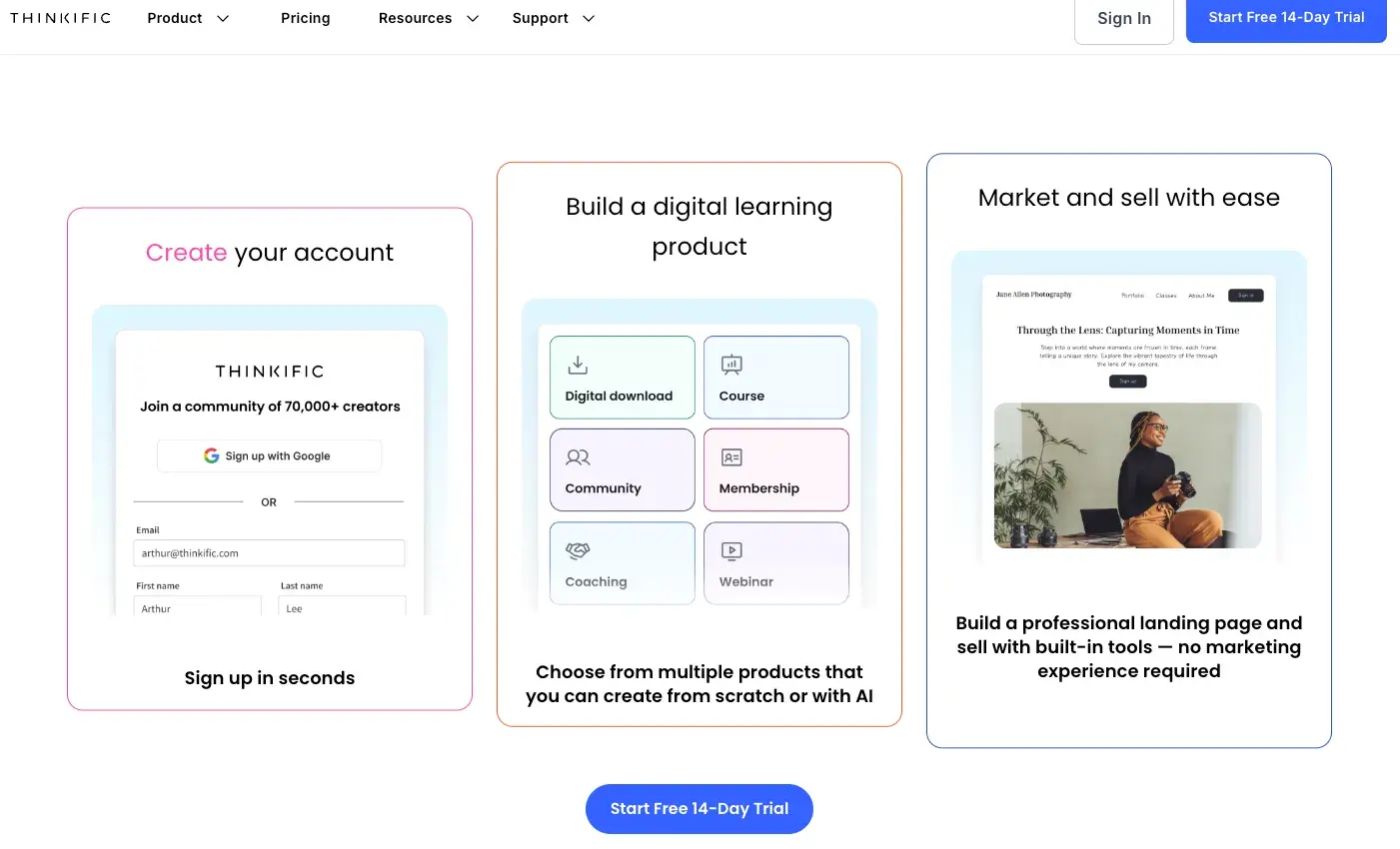Click the Thinkific logo in header
Viewport: 1400px width, 849px height.
60,18
